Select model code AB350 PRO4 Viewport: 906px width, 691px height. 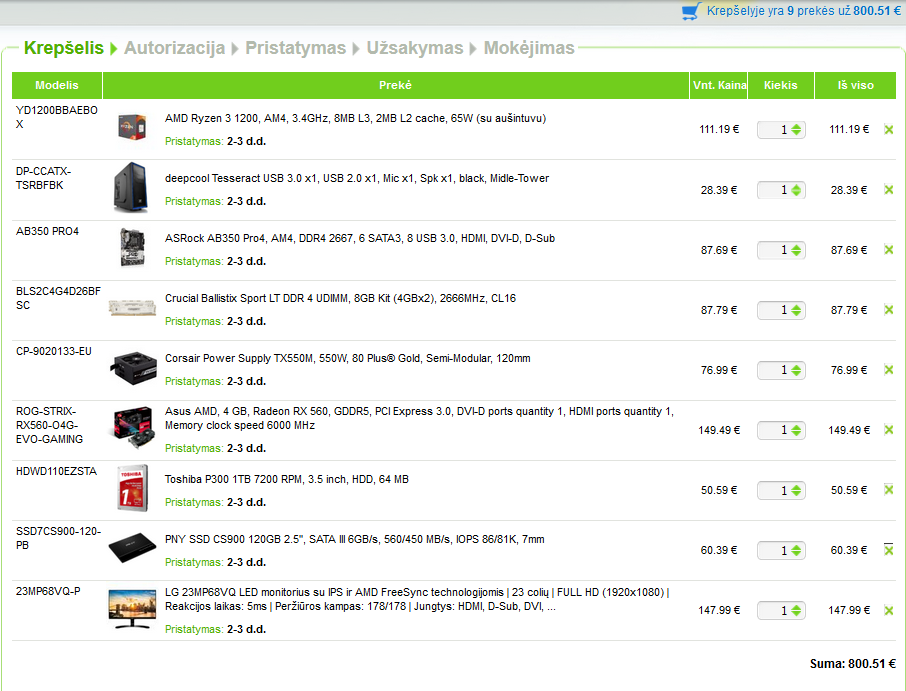[x=47, y=232]
